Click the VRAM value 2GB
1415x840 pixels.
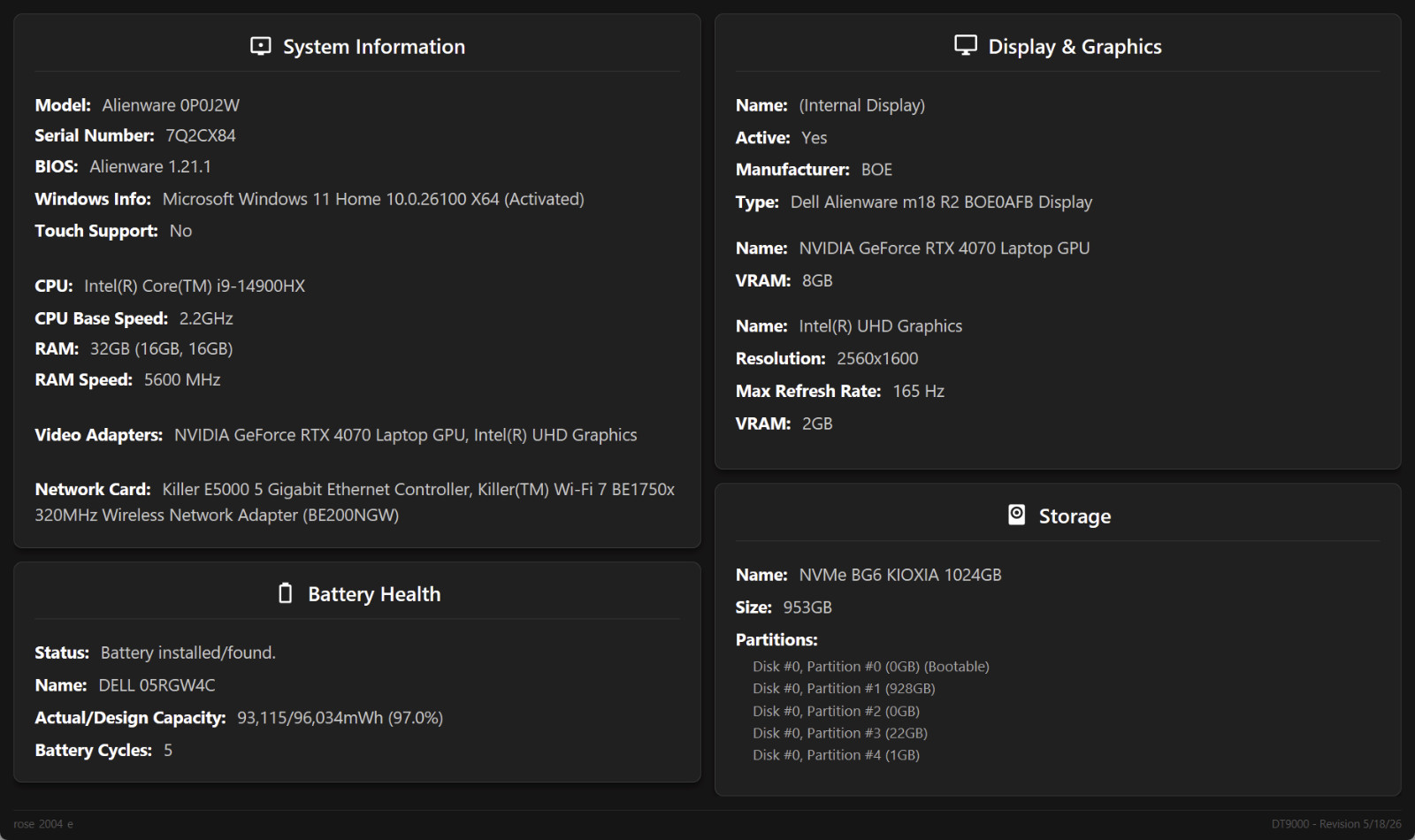tap(817, 424)
